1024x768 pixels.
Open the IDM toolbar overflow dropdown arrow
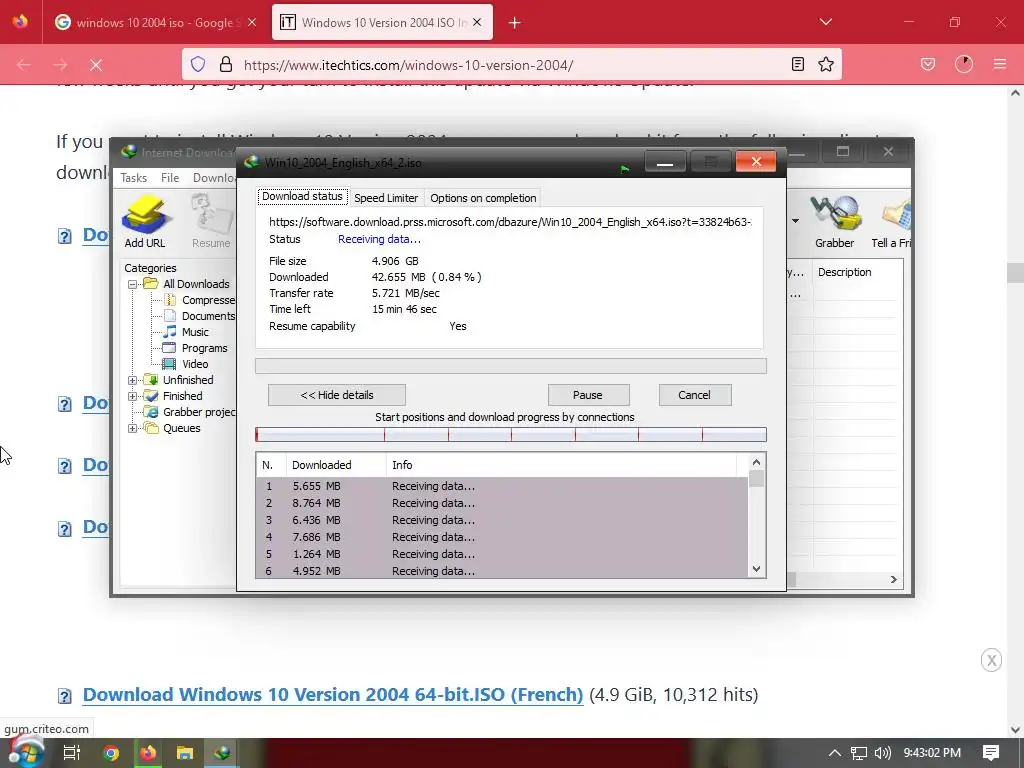click(795, 221)
